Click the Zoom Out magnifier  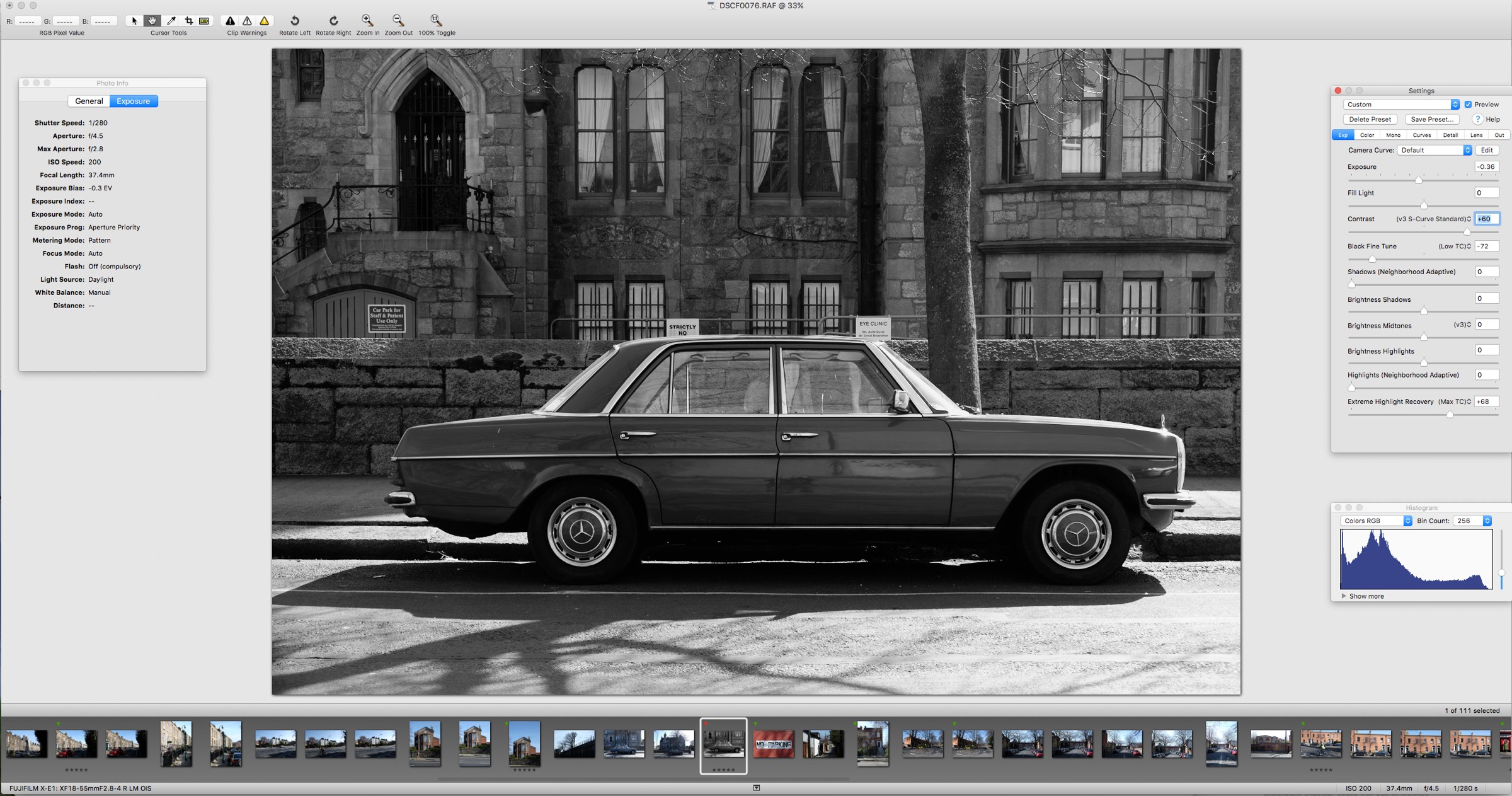tap(398, 21)
